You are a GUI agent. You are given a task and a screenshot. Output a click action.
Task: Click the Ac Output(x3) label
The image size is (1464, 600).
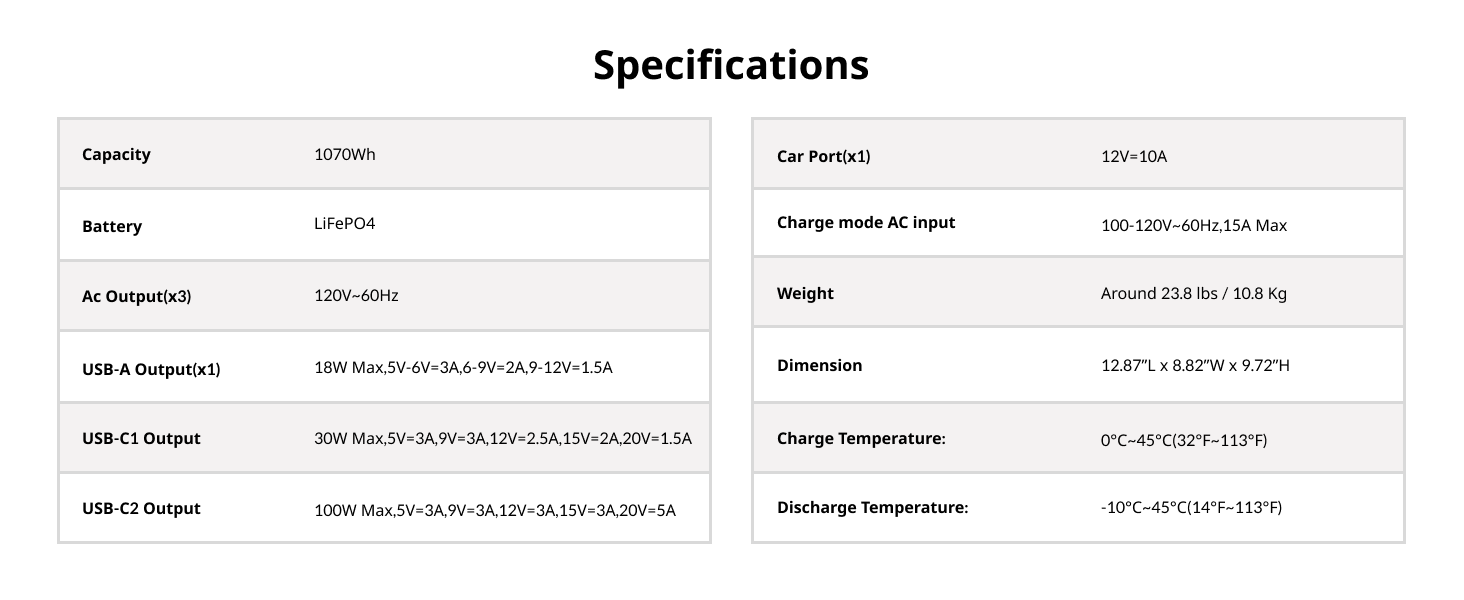click(136, 297)
